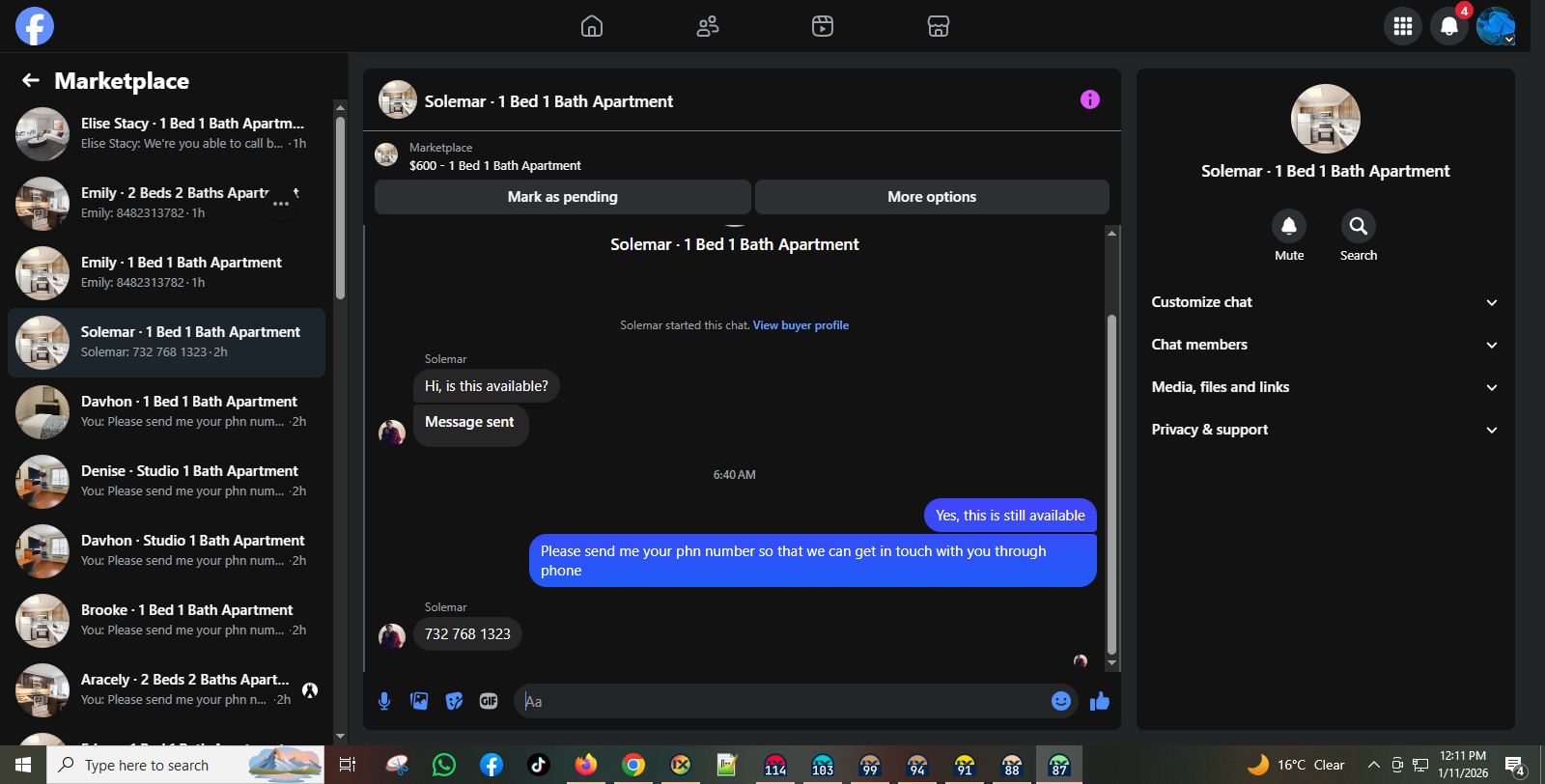Screen dimensions: 1545x784
Task: Click the More options button
Action: 932,197
